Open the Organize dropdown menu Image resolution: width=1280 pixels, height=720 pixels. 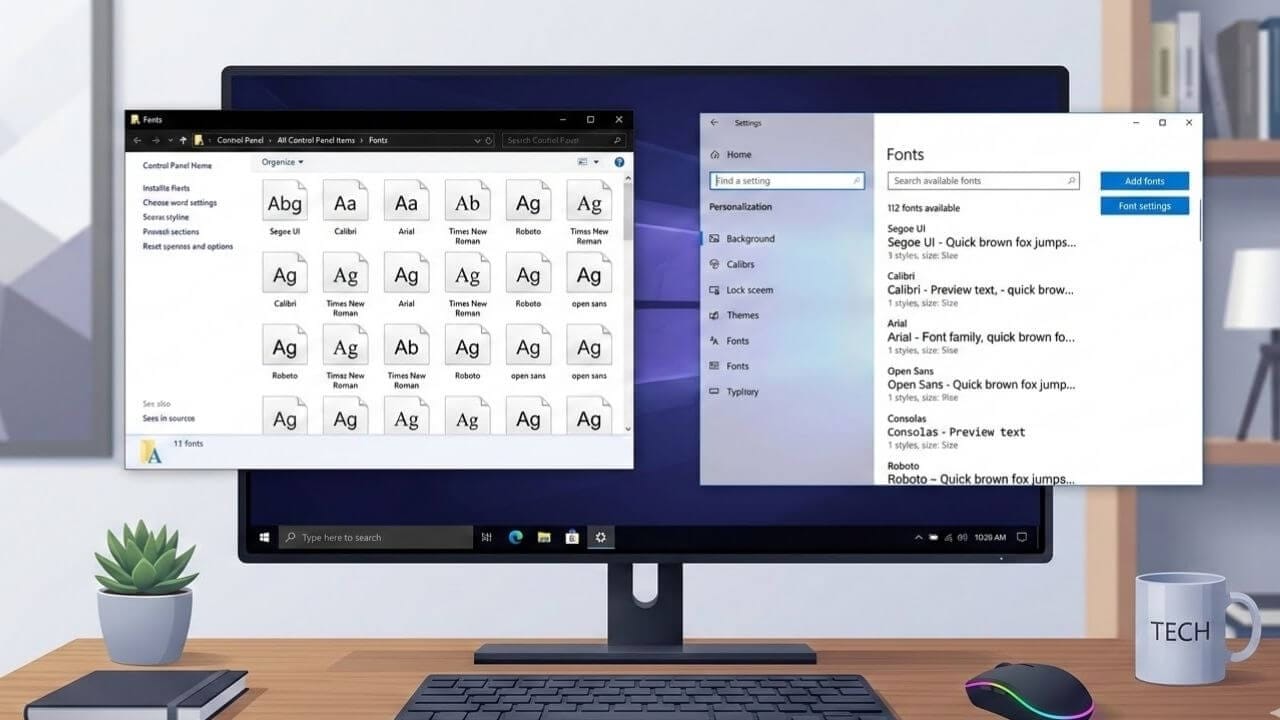pyautogui.click(x=281, y=161)
